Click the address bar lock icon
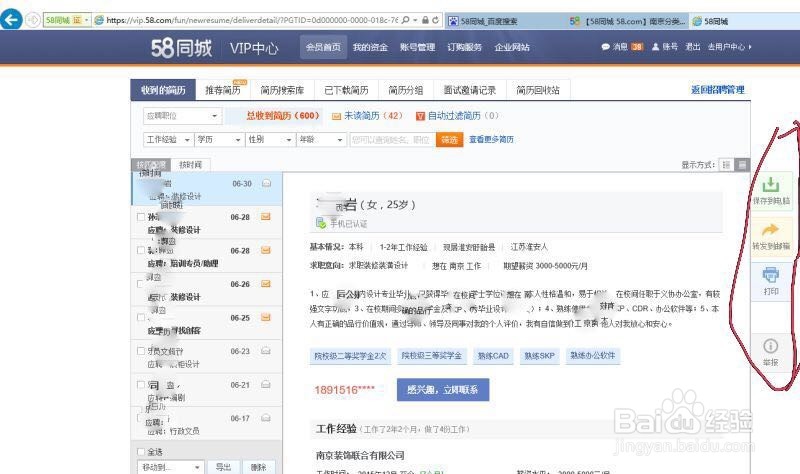Screen dimensions: 800x474 [425, 20]
